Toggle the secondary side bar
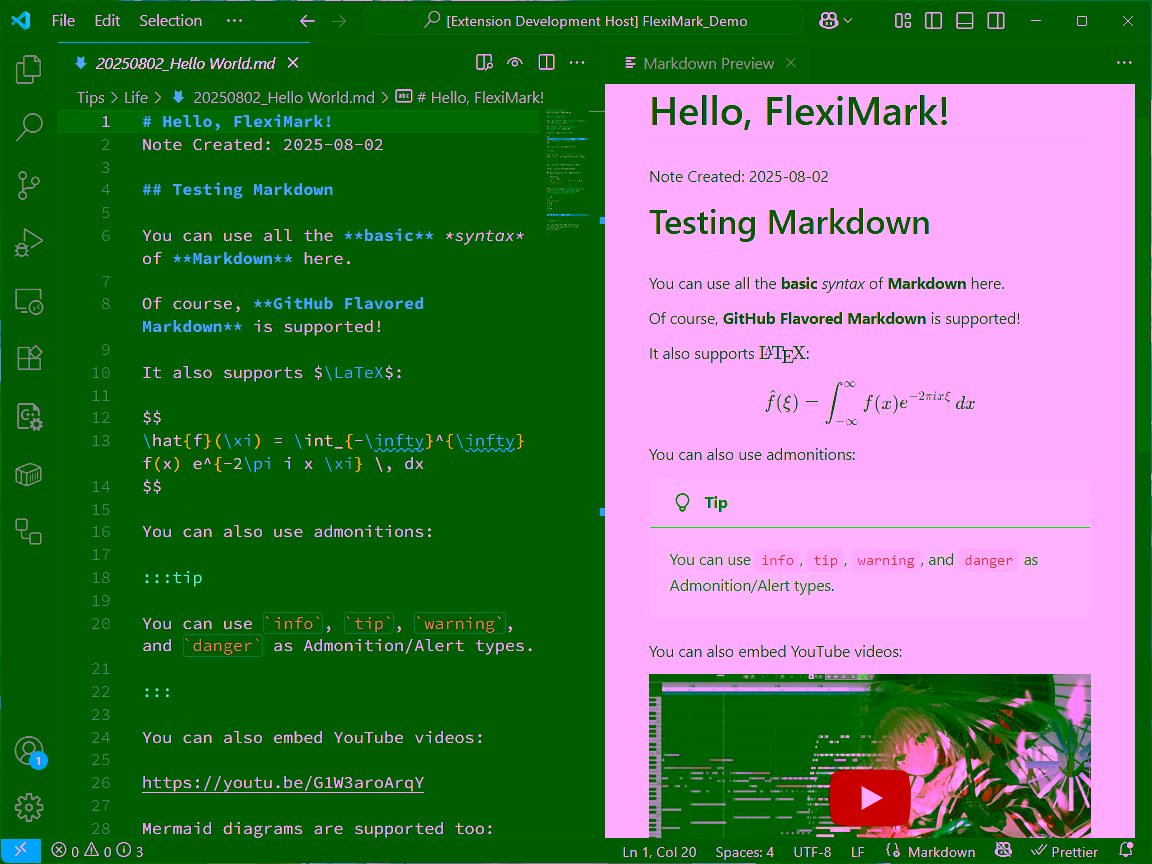The height and width of the screenshot is (864, 1152). click(996, 21)
